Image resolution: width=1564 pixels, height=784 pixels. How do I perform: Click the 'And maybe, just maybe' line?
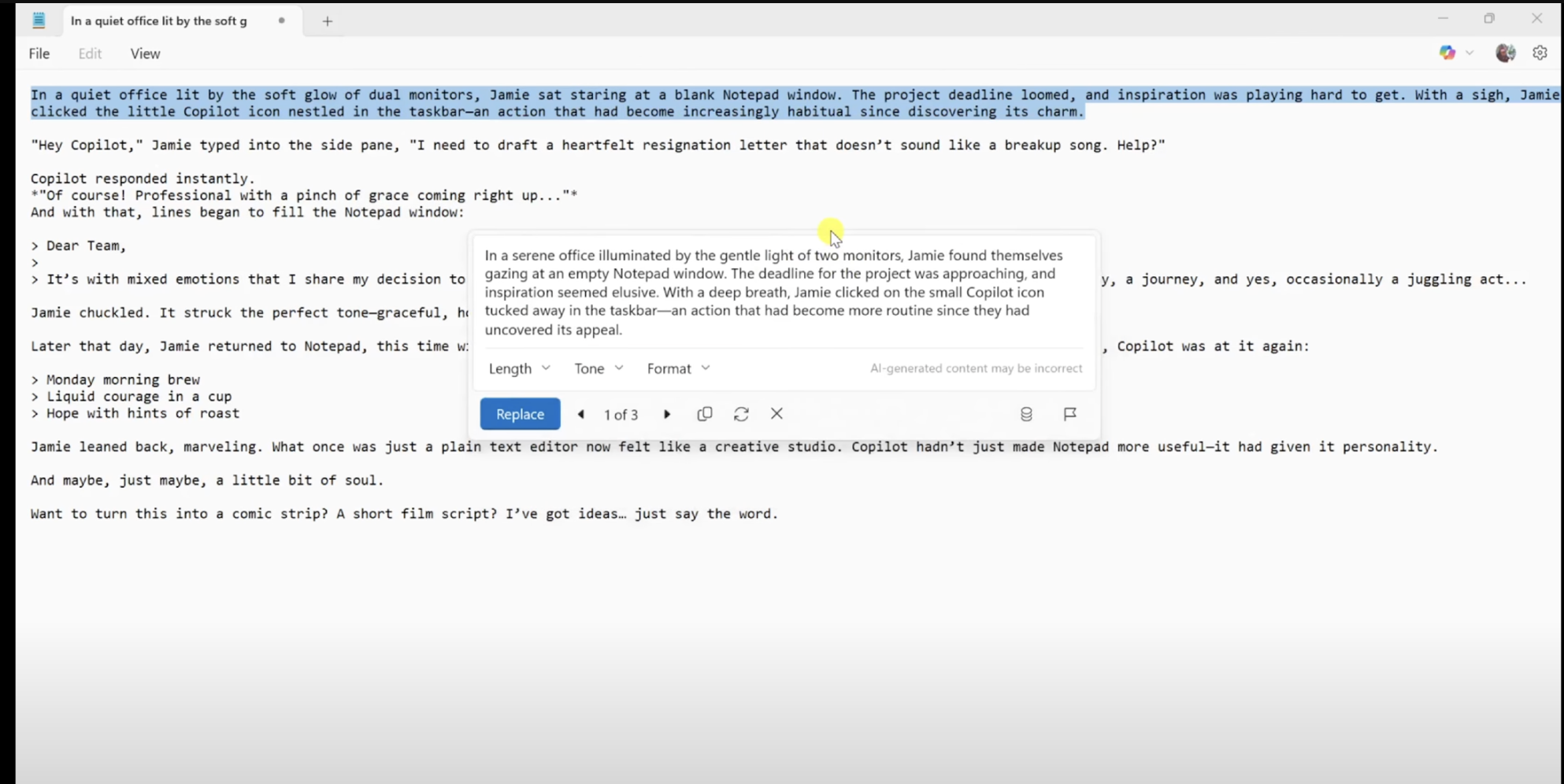[207, 480]
